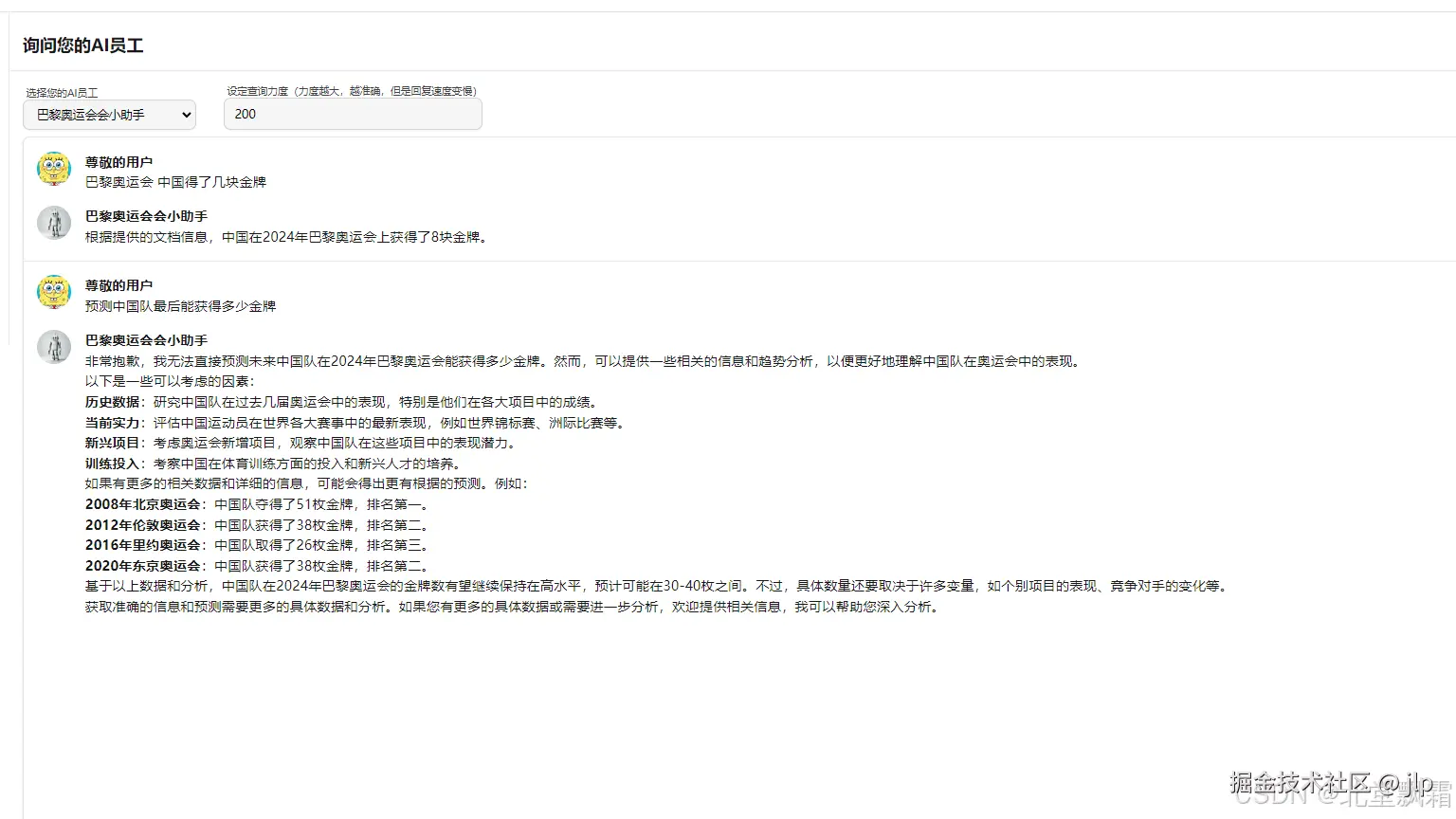Click the 当前实力 bullet line
Viewport: 1456px width, 819px height.
click(x=357, y=423)
